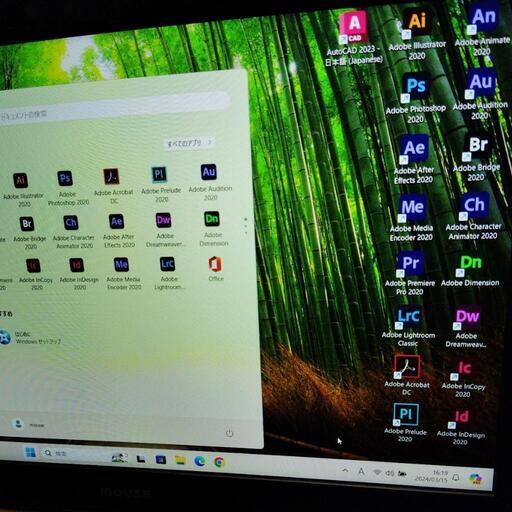Select Adobe Dimension desktop shortcut
This screenshot has height=512, width=512.
pos(470,271)
